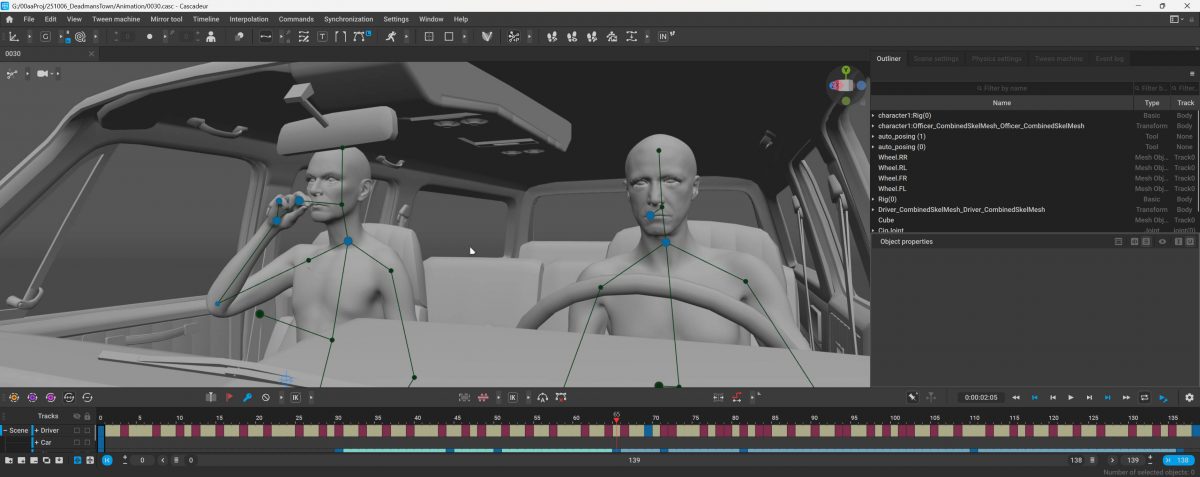The width and height of the screenshot is (1200, 477).
Task: Click the spiral target toolbar icon
Action: pyautogui.click(x=80, y=36)
